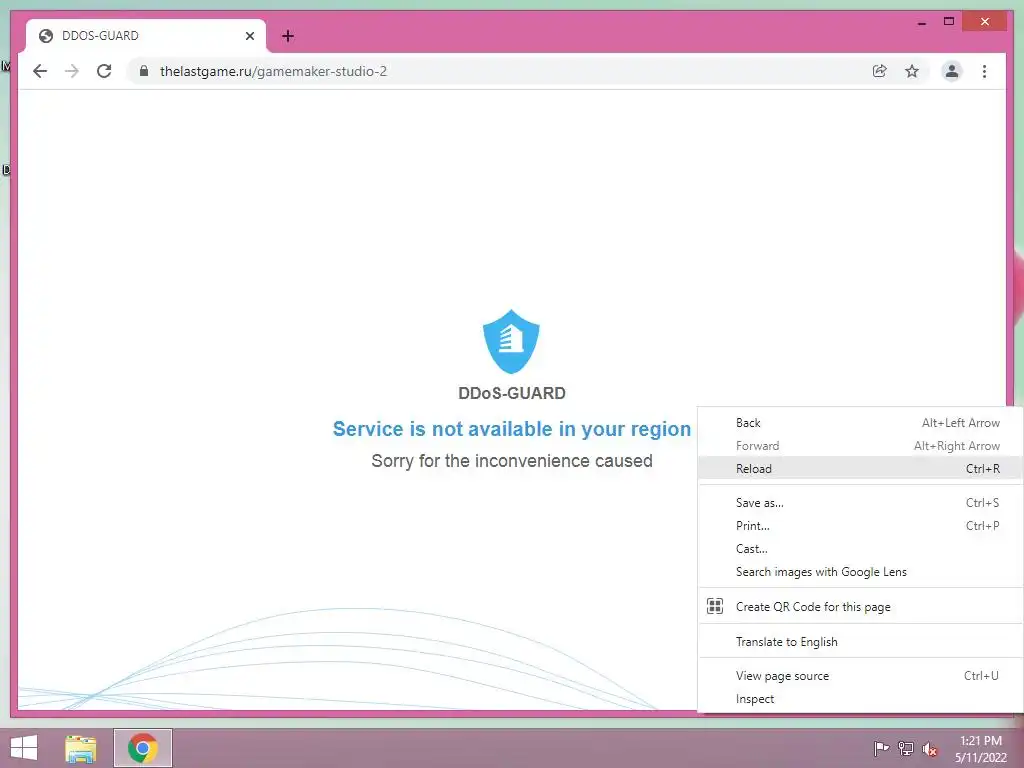This screenshot has height=768, width=1024.
Task: Open the Windows Start button
Action: point(24,748)
